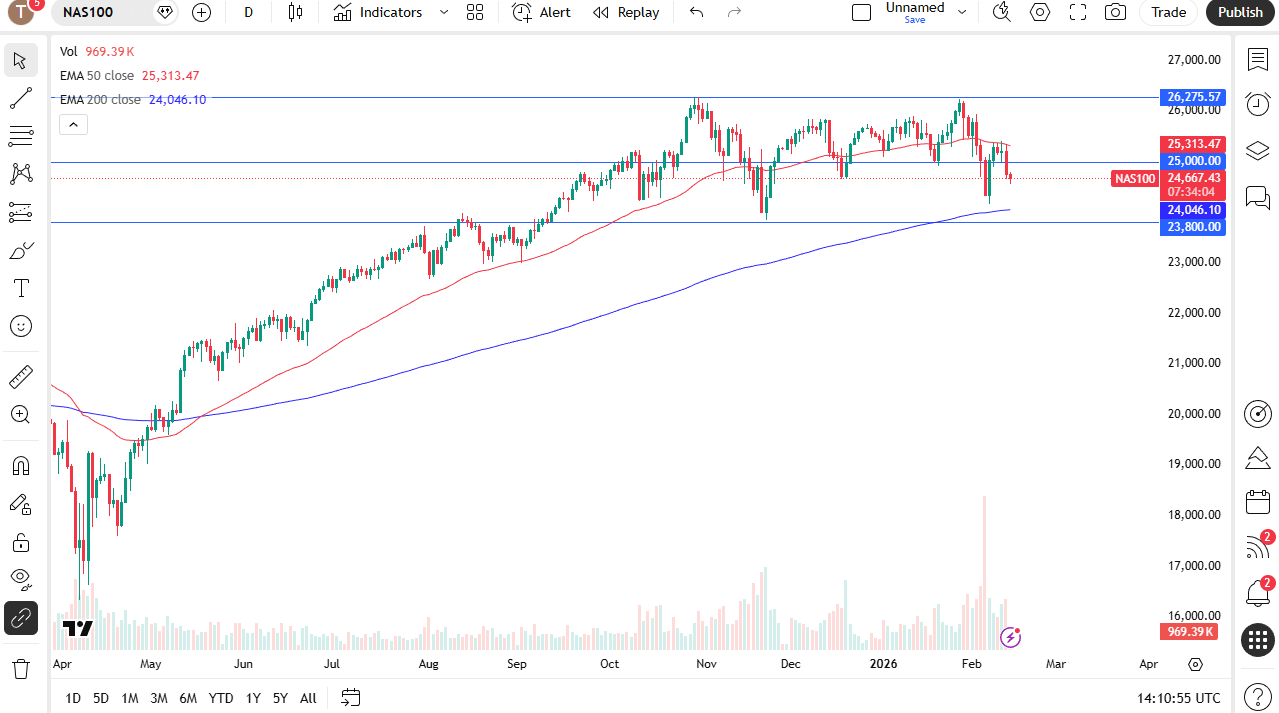The width and height of the screenshot is (1279, 713).
Task: Select the text annotation tool
Action: 20,288
